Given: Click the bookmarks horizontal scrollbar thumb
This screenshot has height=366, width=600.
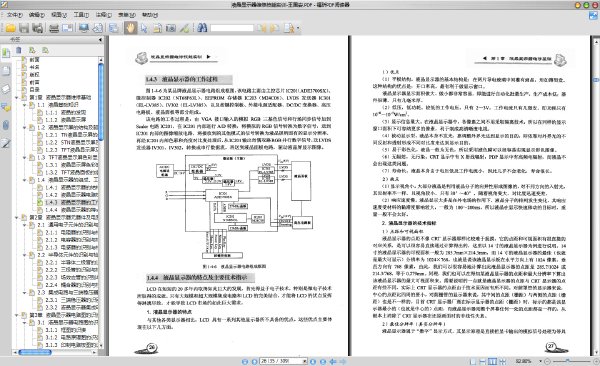Looking at the screenshot, I should (x=35, y=352).
